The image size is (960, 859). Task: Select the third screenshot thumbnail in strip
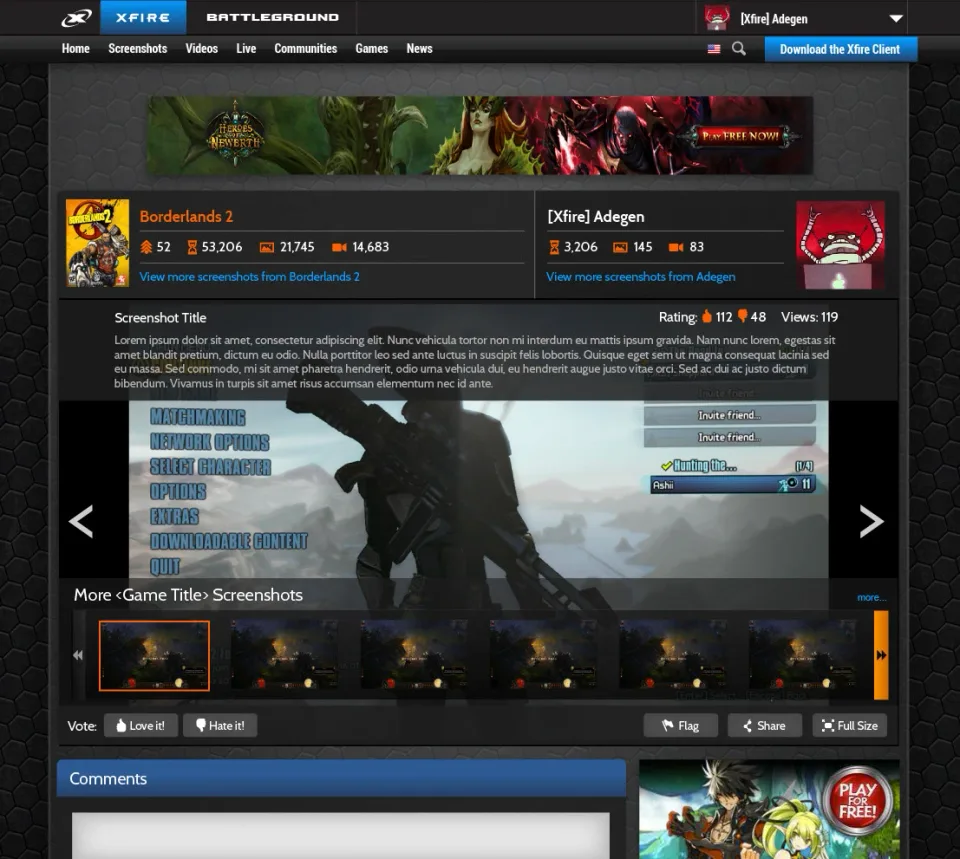(413, 656)
